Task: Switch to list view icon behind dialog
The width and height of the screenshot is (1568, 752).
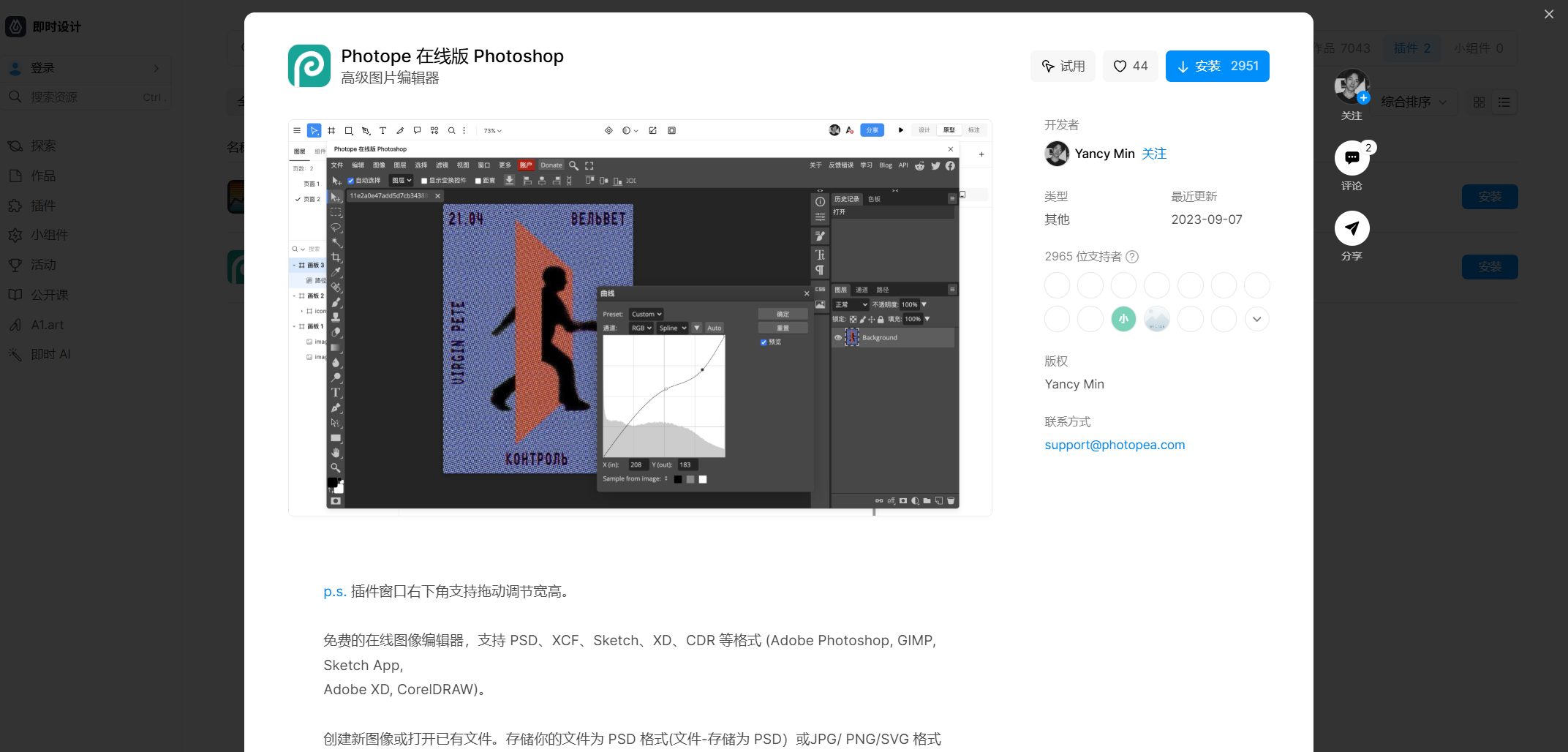Action: (x=1504, y=102)
